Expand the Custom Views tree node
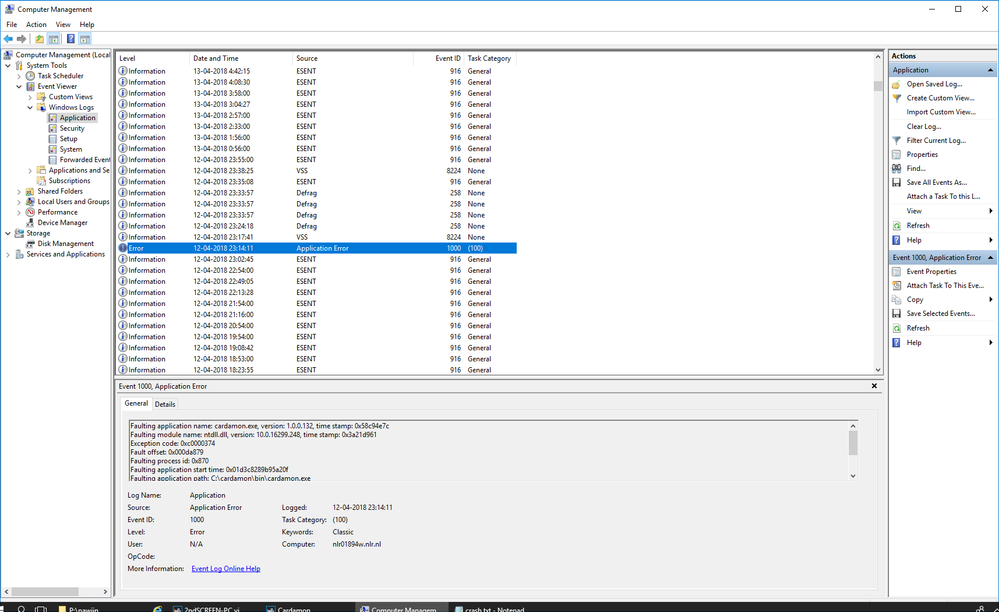The width and height of the screenshot is (999, 612). pyautogui.click(x=30, y=97)
